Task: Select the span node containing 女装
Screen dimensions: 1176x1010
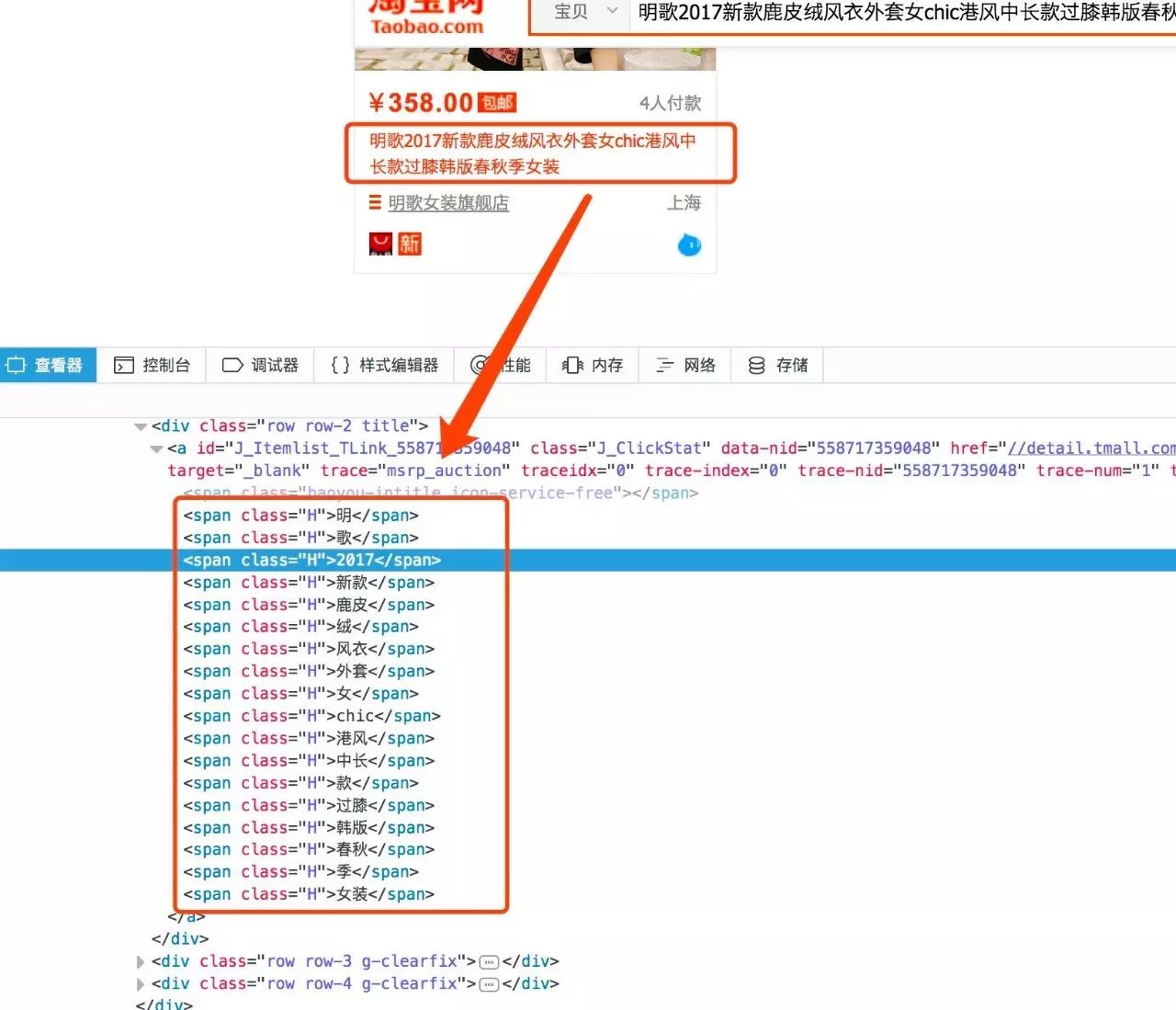Action: point(309,894)
